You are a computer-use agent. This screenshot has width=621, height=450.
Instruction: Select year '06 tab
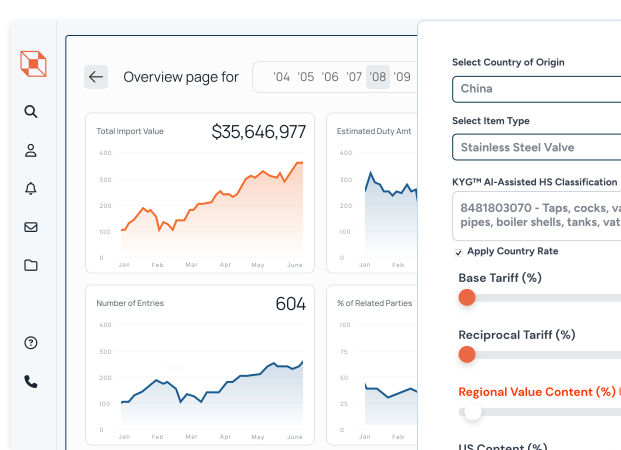330,77
